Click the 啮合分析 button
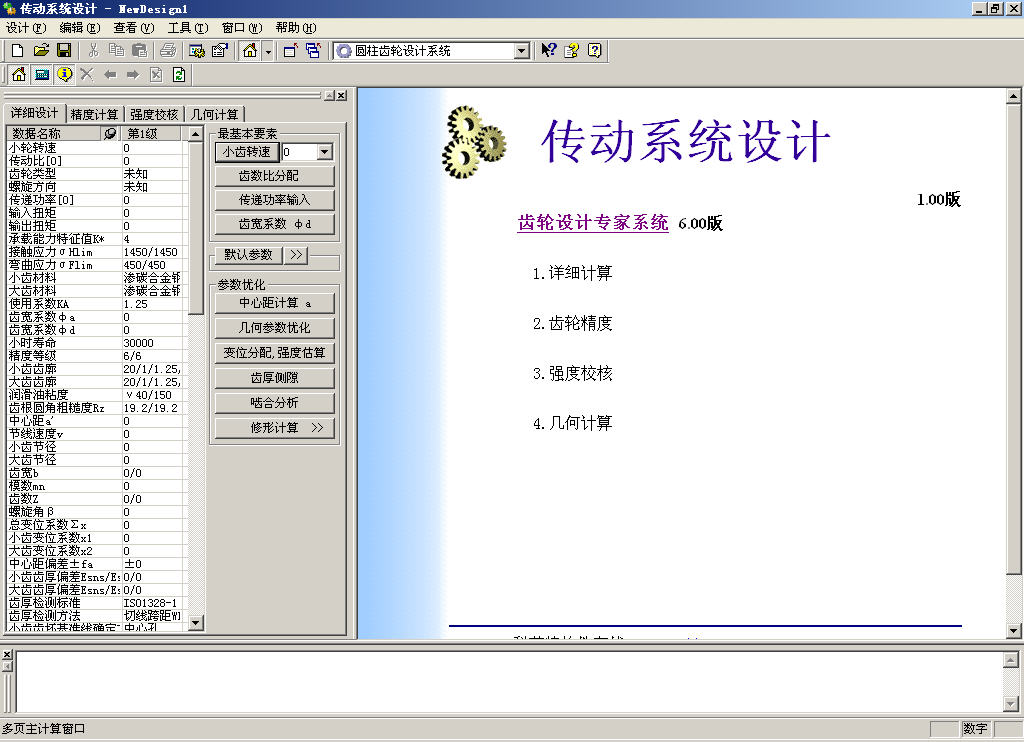The image size is (1024, 742). 274,402
